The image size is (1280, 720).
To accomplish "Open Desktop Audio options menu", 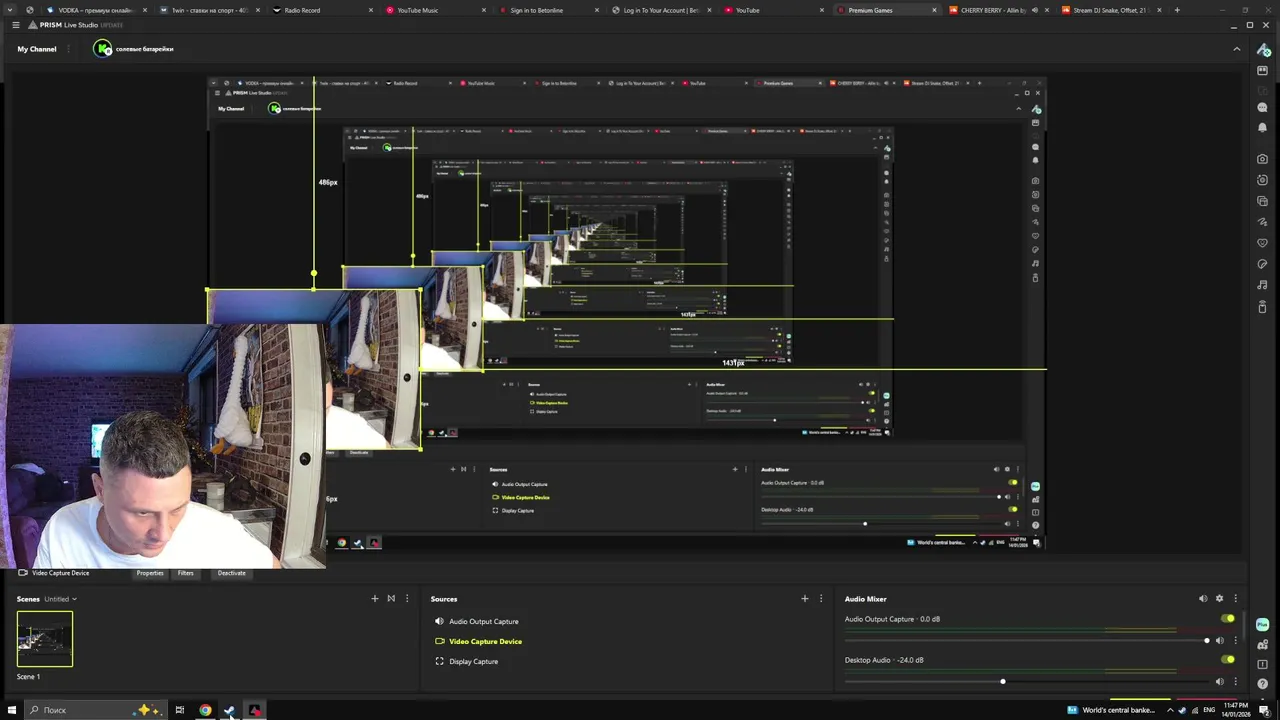I will click(1235, 681).
